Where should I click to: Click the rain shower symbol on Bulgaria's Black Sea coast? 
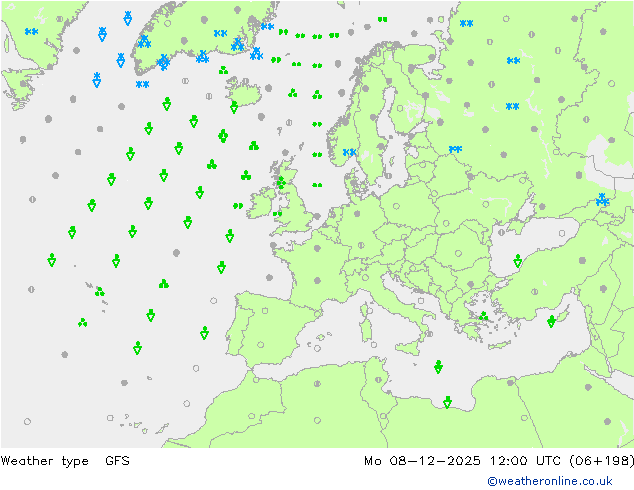click(518, 261)
